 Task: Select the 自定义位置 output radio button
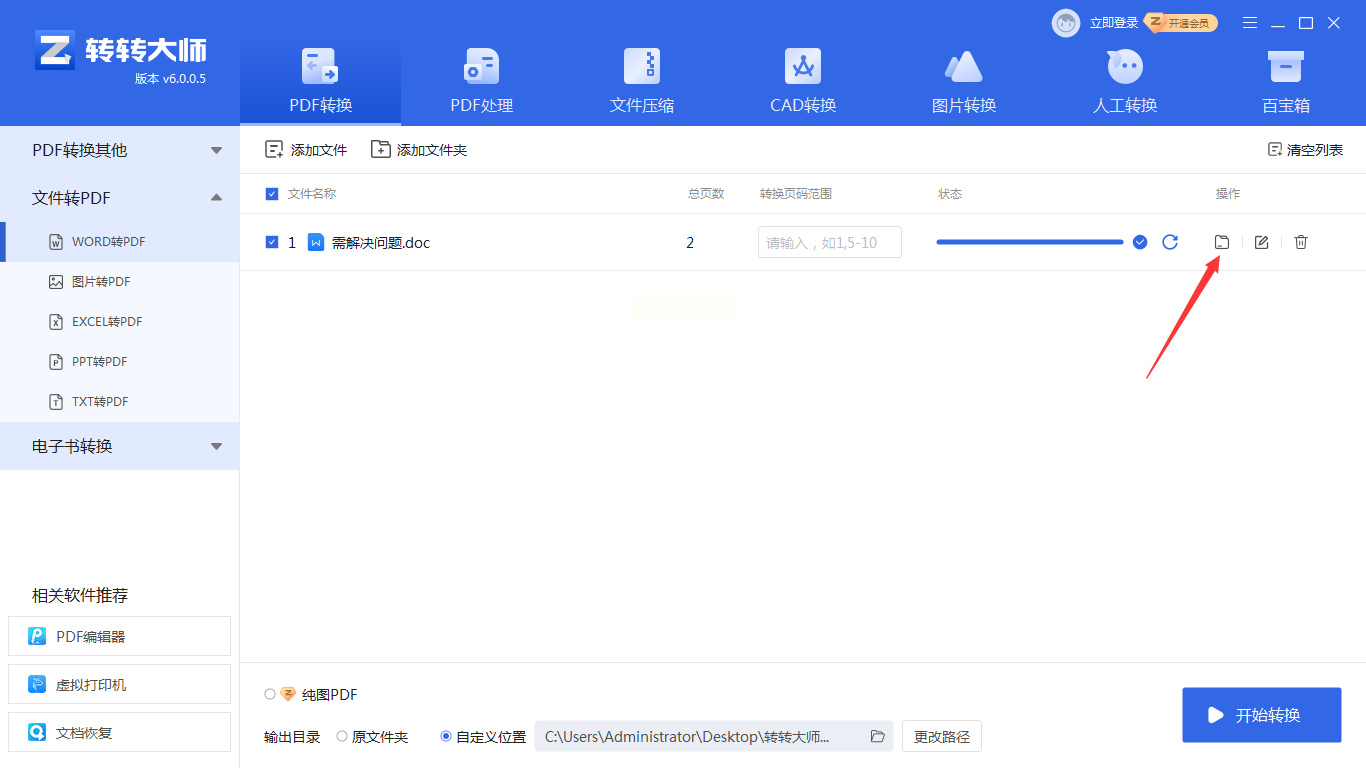(x=446, y=737)
